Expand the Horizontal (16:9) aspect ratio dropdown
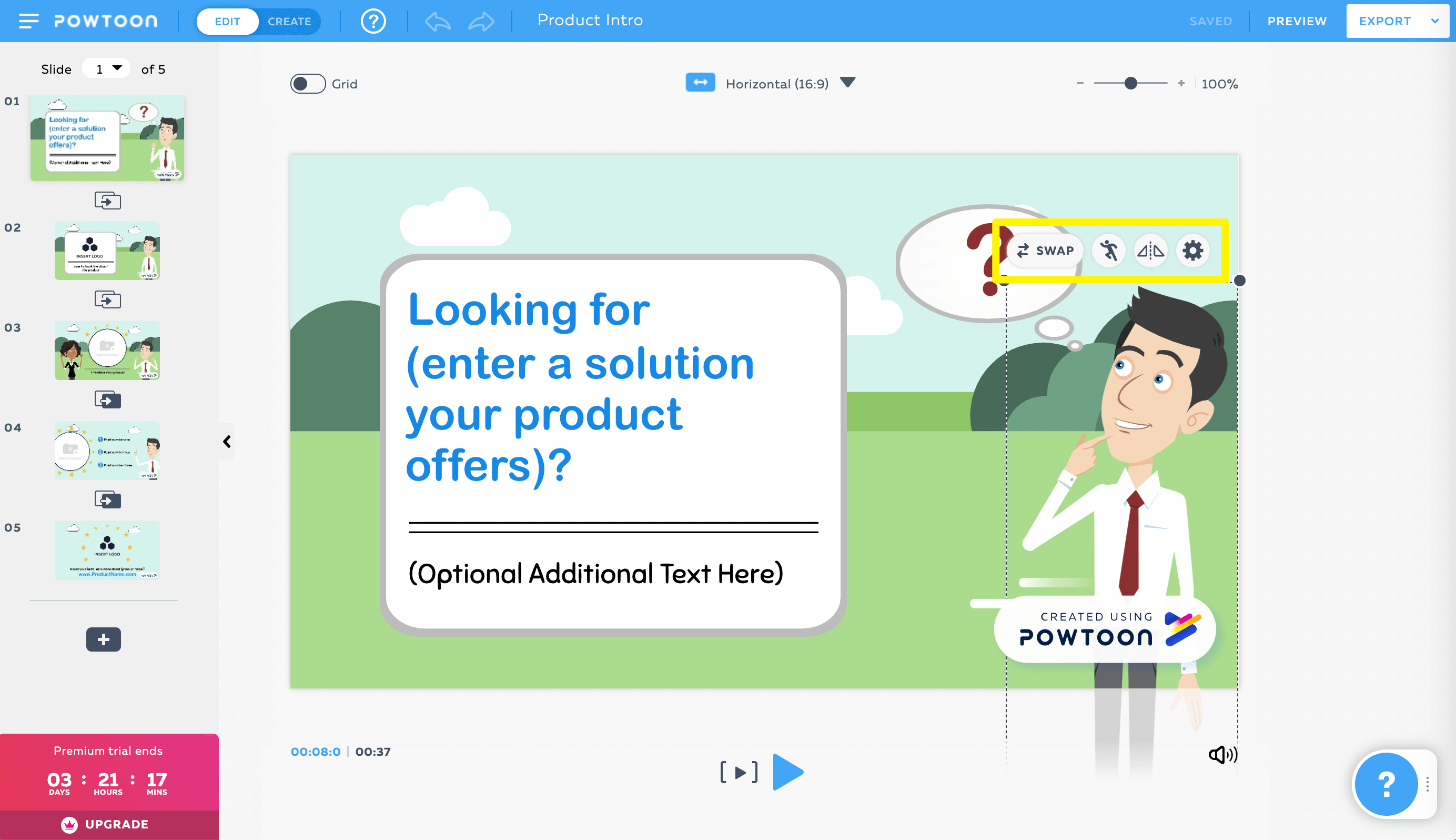 [x=847, y=83]
